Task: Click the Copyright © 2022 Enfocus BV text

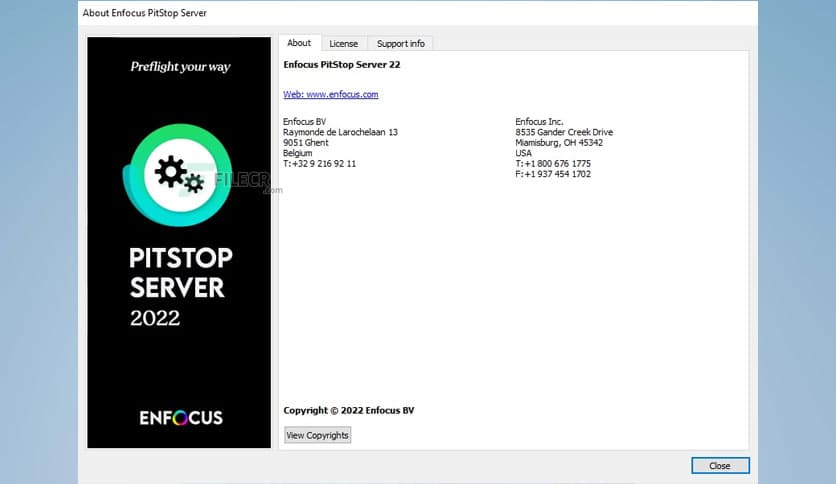Action: pos(349,410)
